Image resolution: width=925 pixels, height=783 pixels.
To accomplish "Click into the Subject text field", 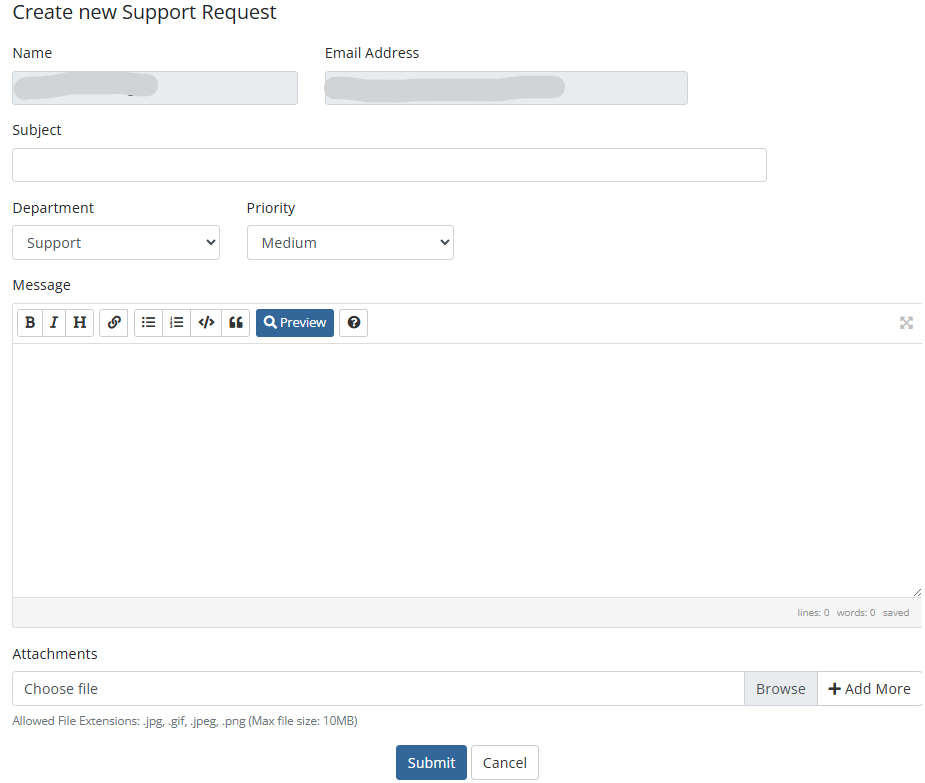I will [389, 165].
